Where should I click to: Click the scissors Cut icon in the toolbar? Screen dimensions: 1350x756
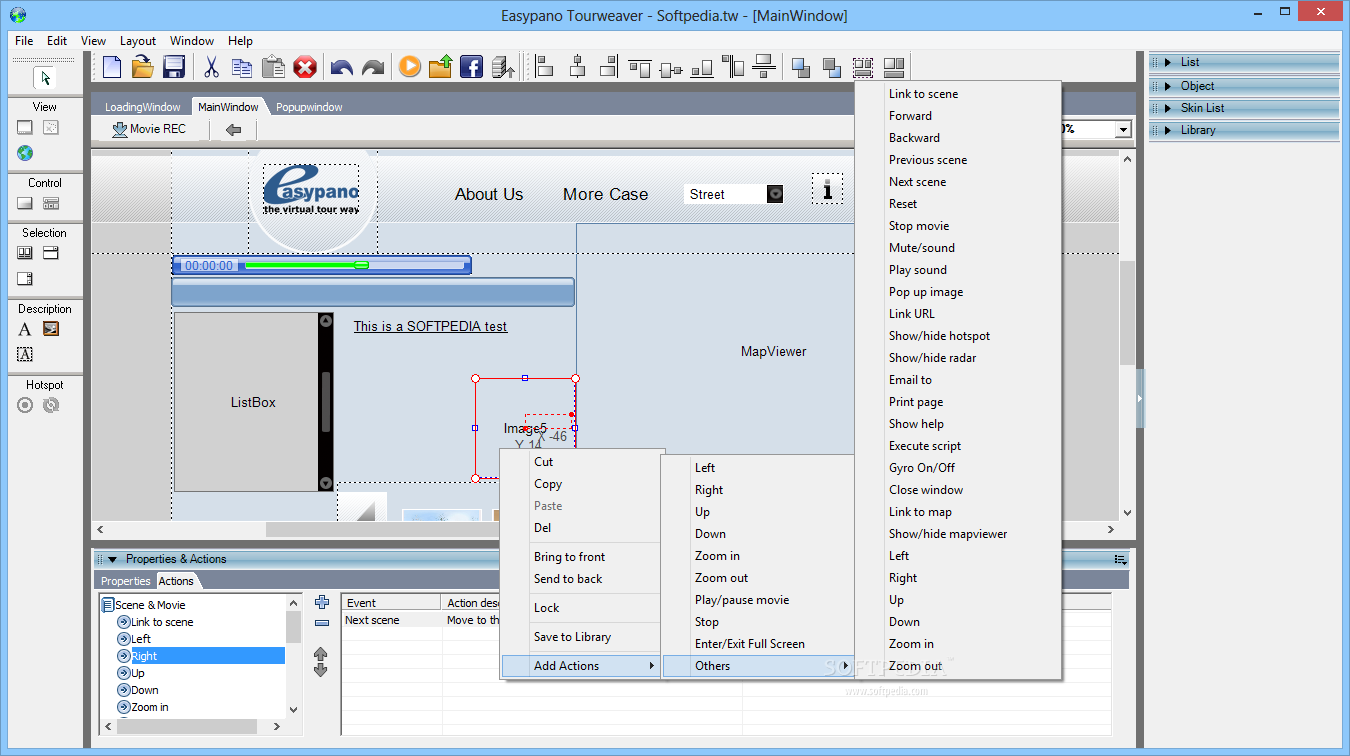(211, 67)
